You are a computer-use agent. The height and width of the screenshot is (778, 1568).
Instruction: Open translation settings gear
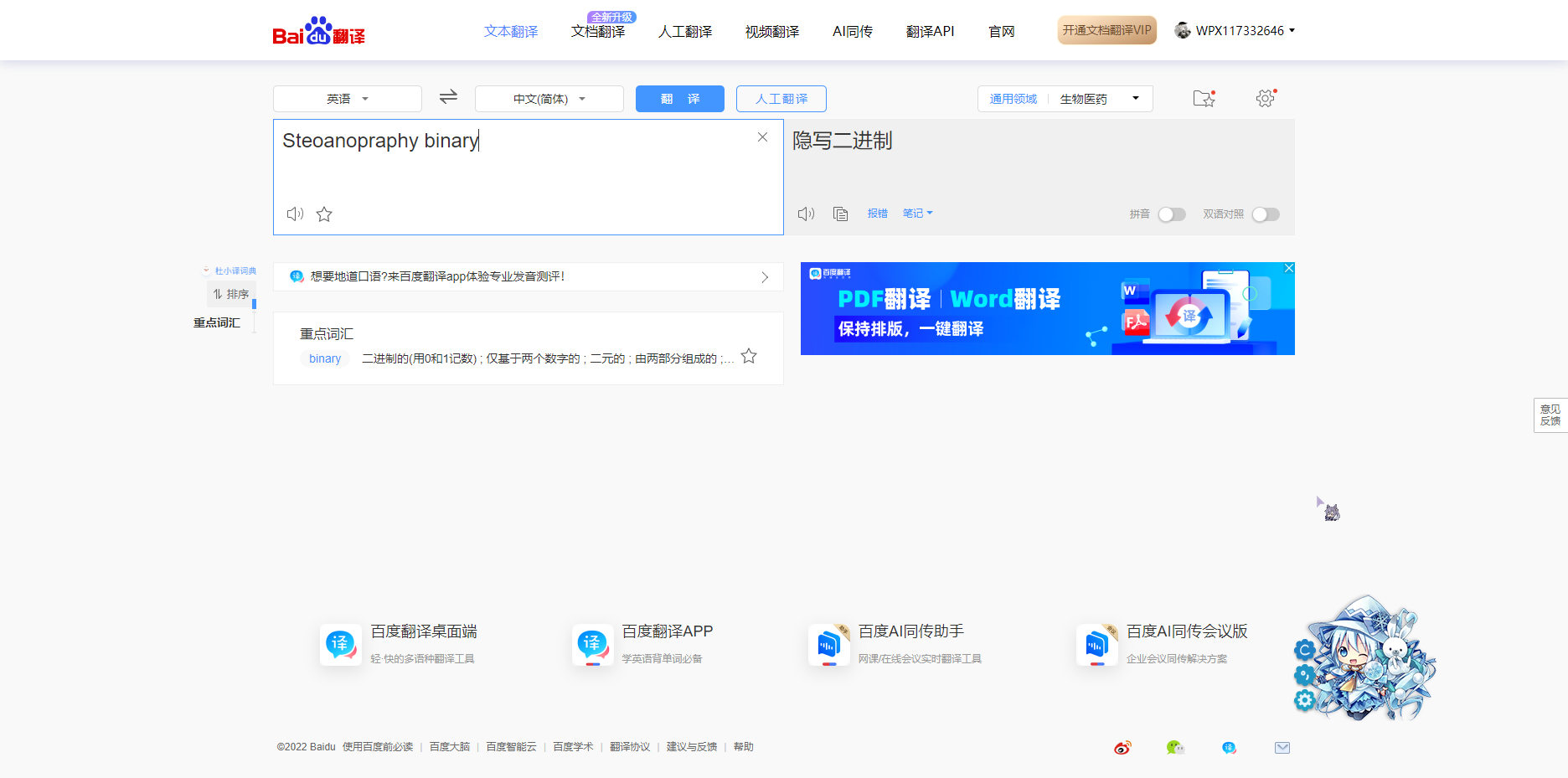point(1265,99)
